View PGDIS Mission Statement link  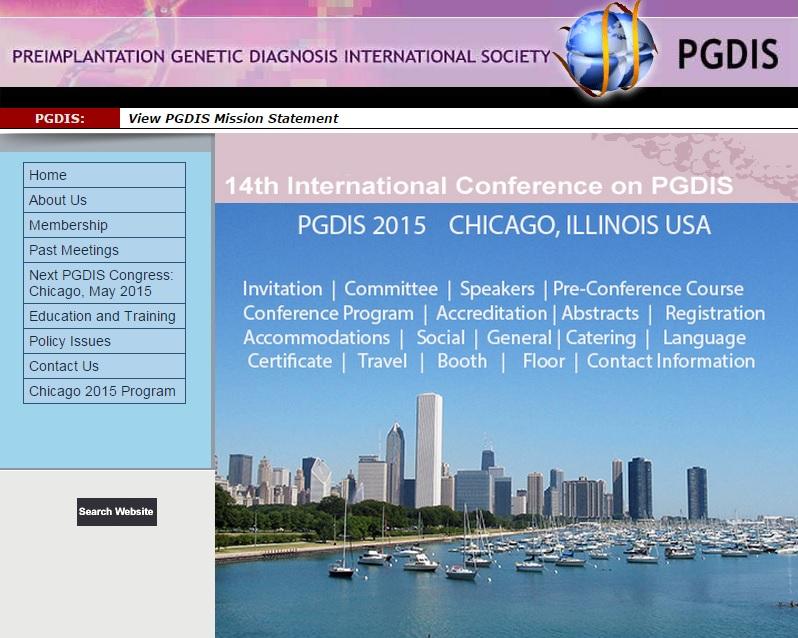[x=233, y=118]
